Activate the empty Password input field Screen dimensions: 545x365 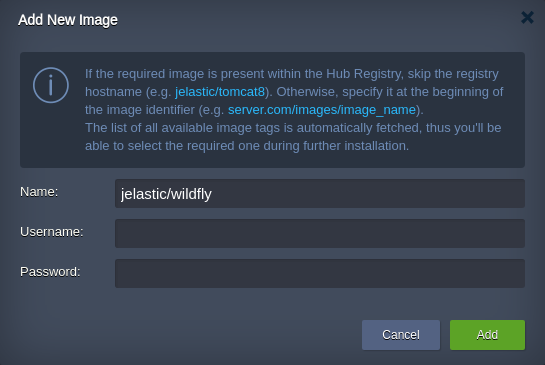(x=320, y=273)
